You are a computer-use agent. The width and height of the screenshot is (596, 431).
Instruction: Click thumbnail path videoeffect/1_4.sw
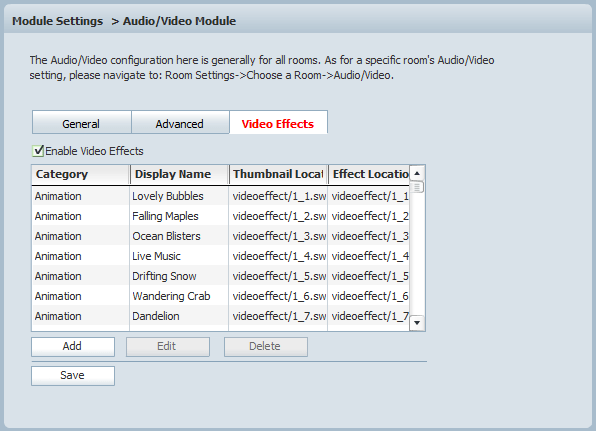278,256
